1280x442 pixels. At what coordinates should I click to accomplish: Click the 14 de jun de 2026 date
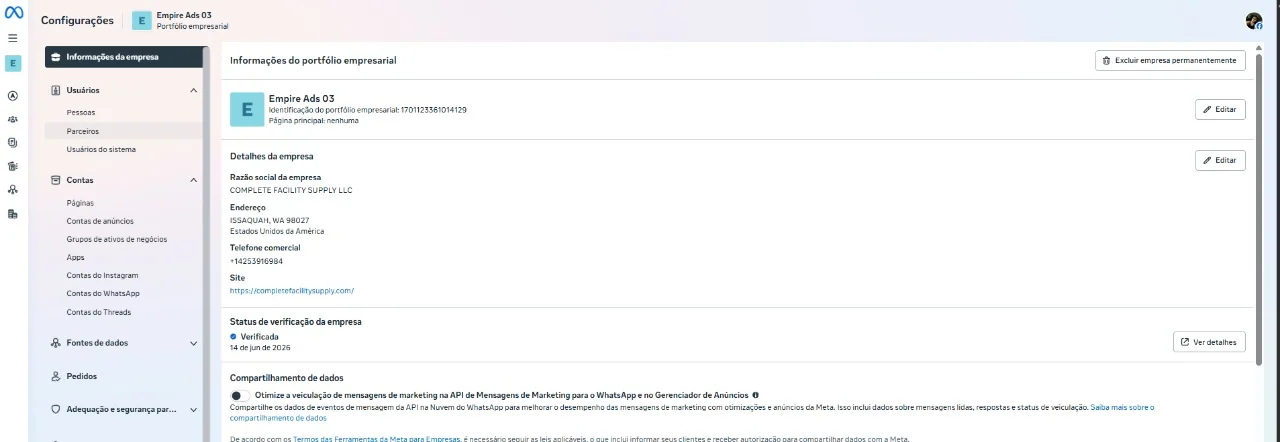(x=260, y=347)
